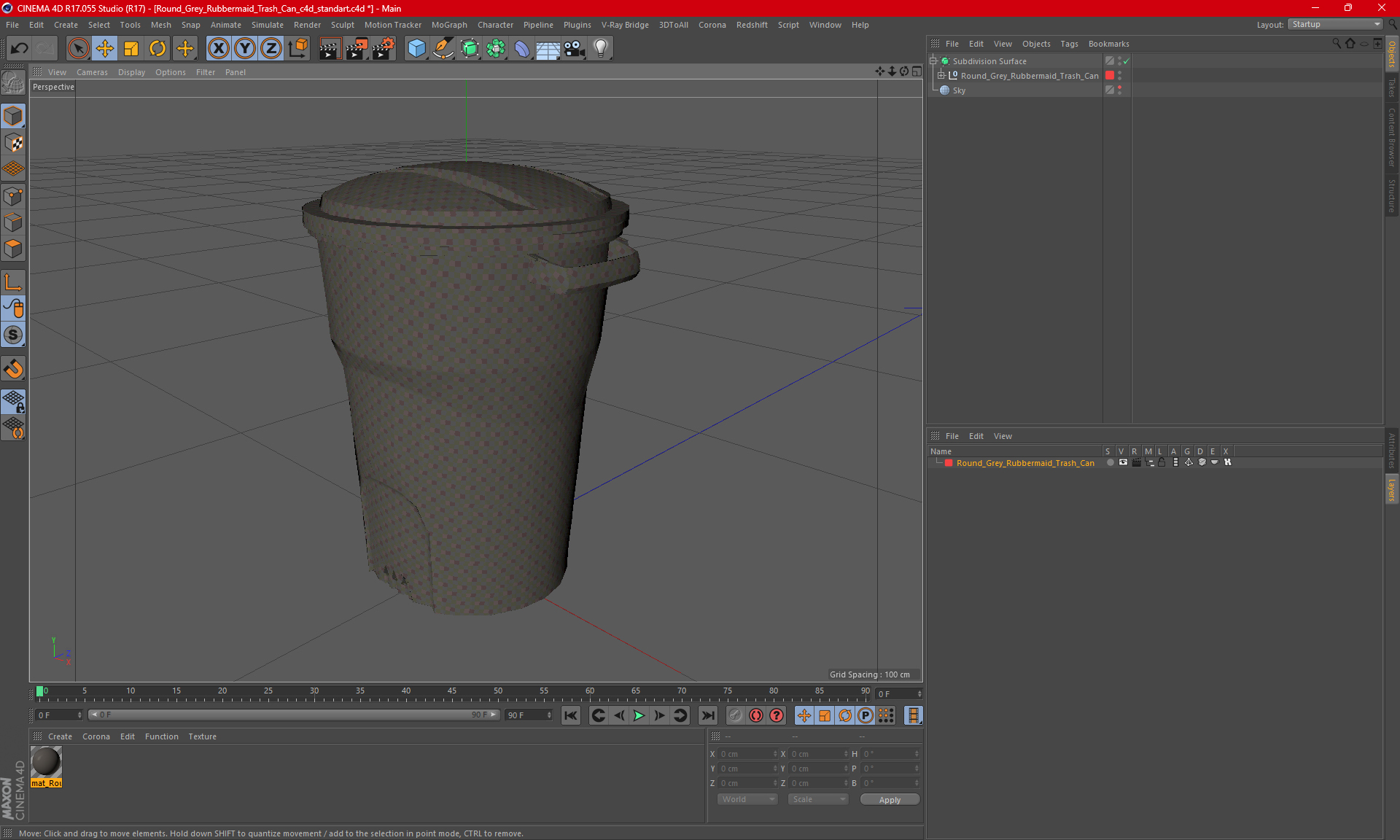Expand Round_Grey_Rubbermaid_Trash_Can object
The image size is (1400, 840).
point(941,76)
